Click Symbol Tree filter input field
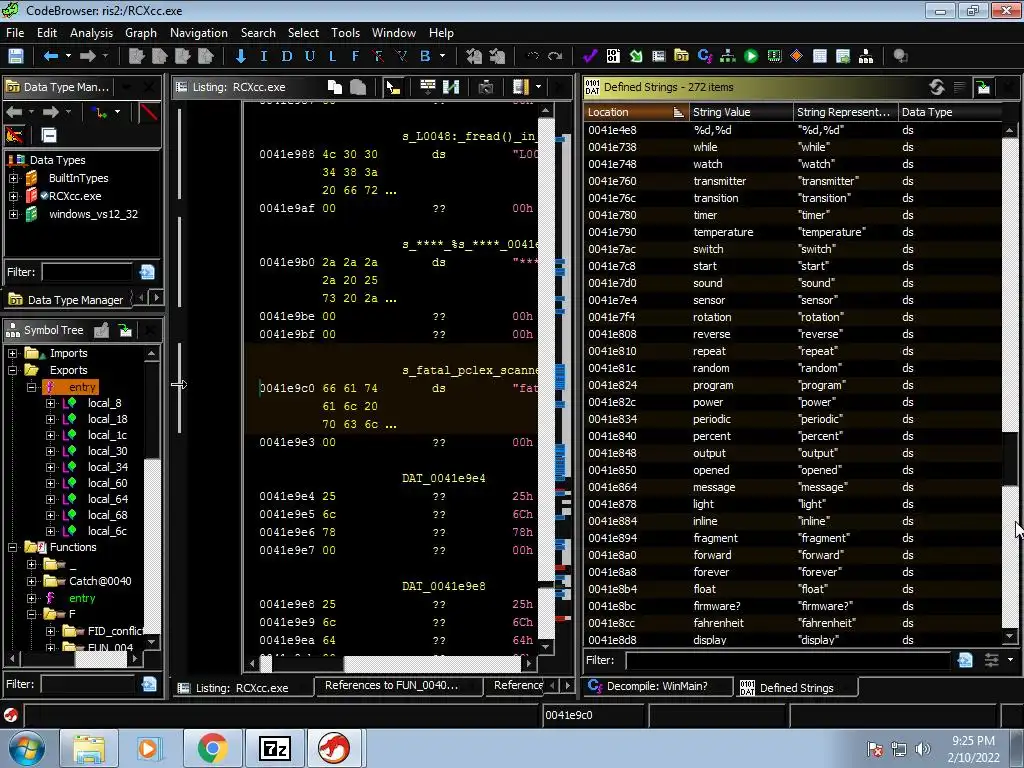Viewport: 1024px width, 768px height. pos(88,684)
